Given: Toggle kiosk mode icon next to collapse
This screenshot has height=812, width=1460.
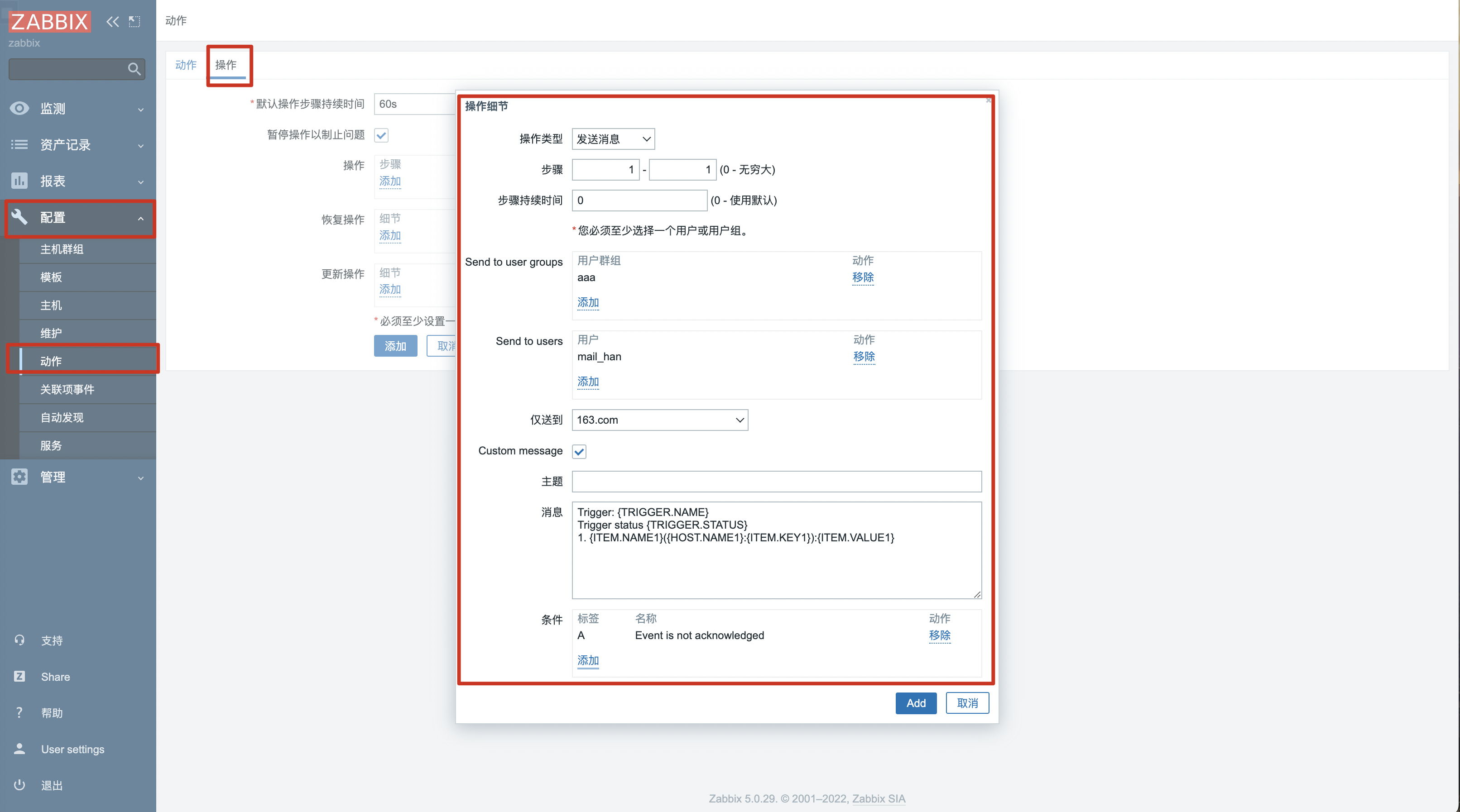Looking at the screenshot, I should (134, 22).
